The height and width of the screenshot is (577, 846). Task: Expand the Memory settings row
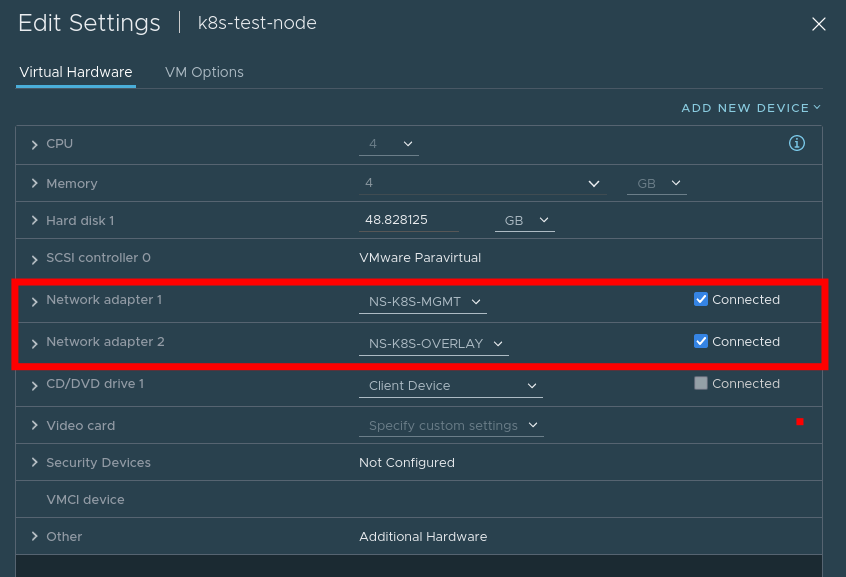[35, 184]
